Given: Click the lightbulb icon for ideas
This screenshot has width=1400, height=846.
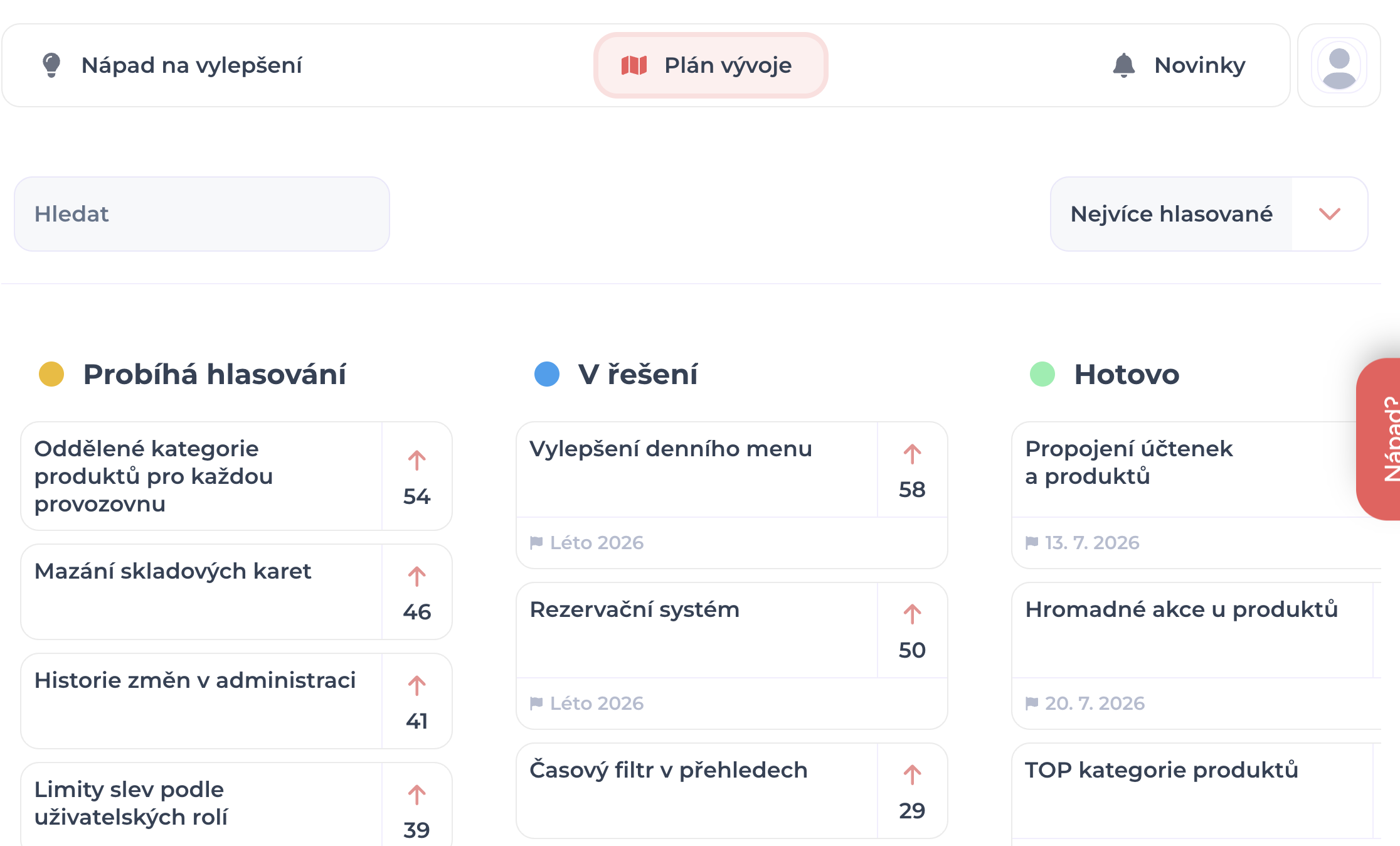Looking at the screenshot, I should (x=51, y=65).
